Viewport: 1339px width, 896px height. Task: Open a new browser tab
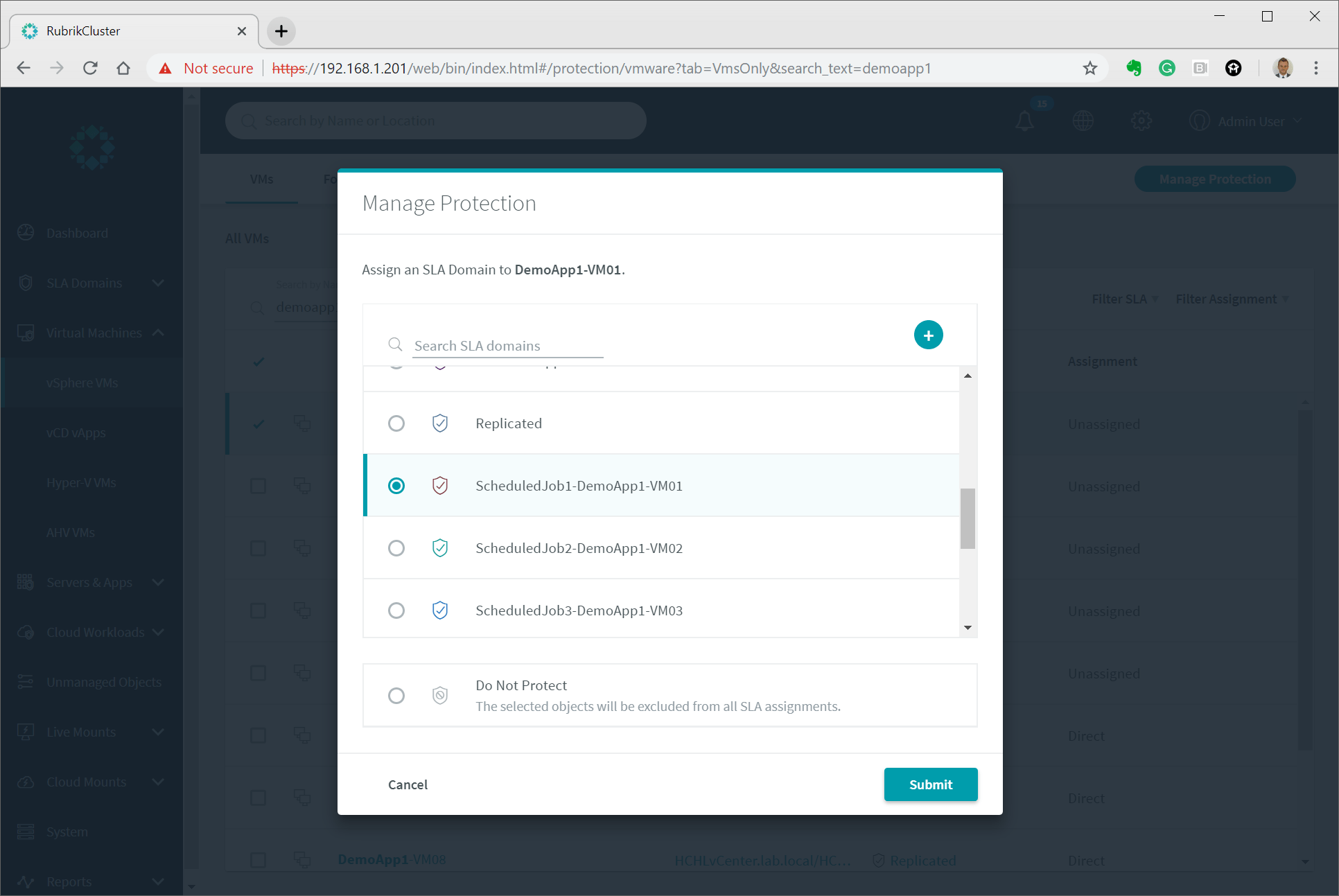coord(281,31)
